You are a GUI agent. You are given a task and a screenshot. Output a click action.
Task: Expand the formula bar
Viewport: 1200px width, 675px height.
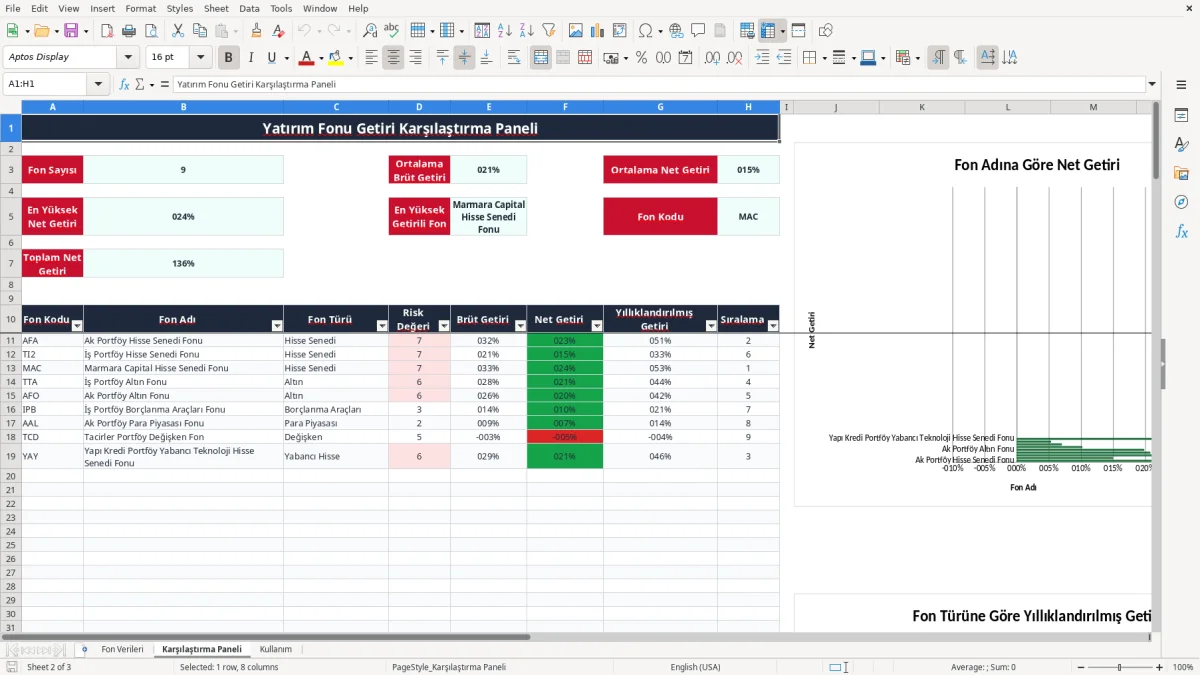click(1152, 85)
